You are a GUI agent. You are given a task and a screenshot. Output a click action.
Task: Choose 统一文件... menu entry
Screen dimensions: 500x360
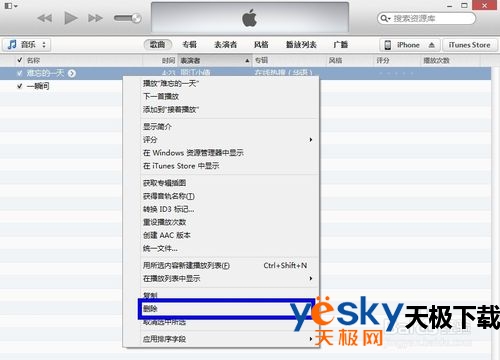tap(221, 248)
